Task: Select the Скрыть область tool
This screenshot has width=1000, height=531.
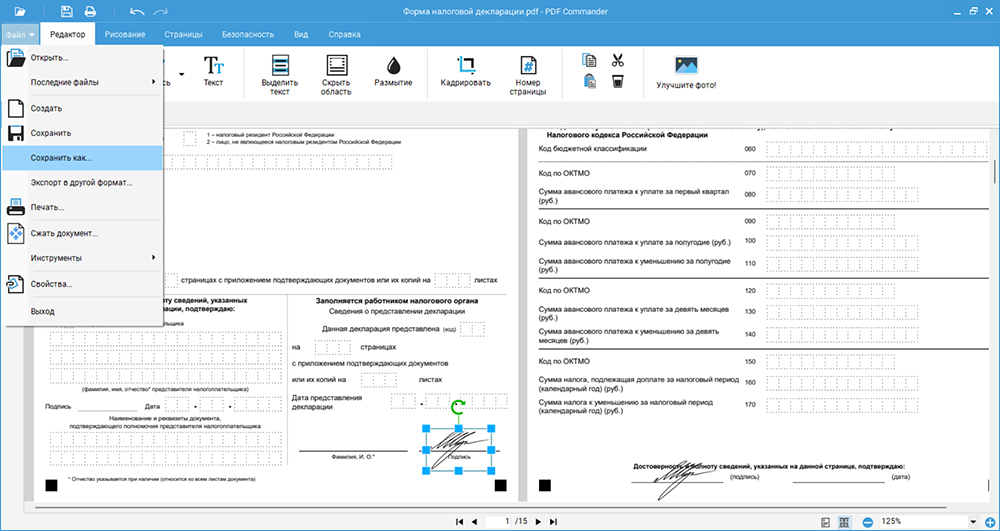Action: 337,74
